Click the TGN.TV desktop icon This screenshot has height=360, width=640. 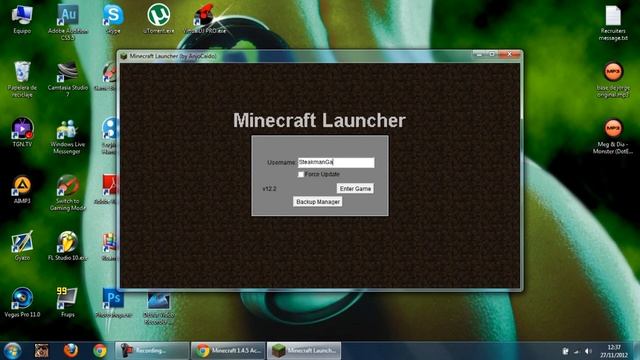22,132
